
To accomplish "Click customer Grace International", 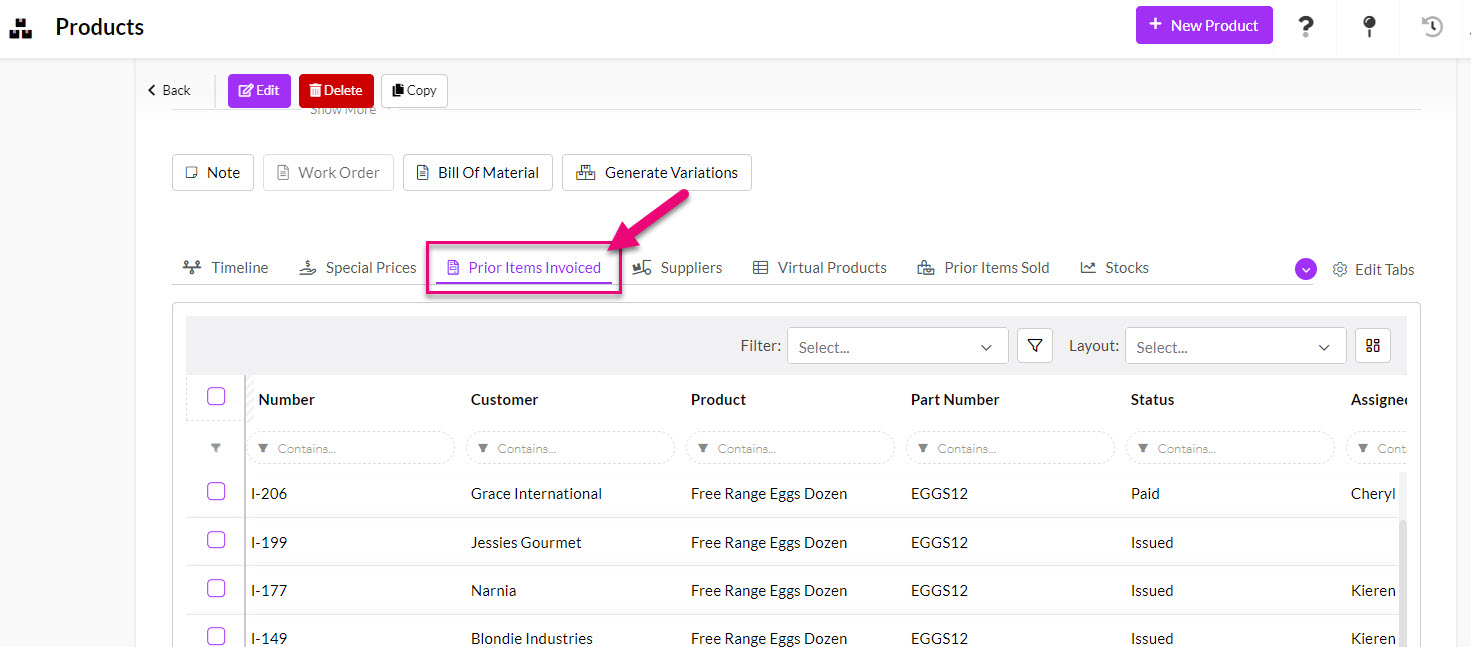I will point(536,493).
